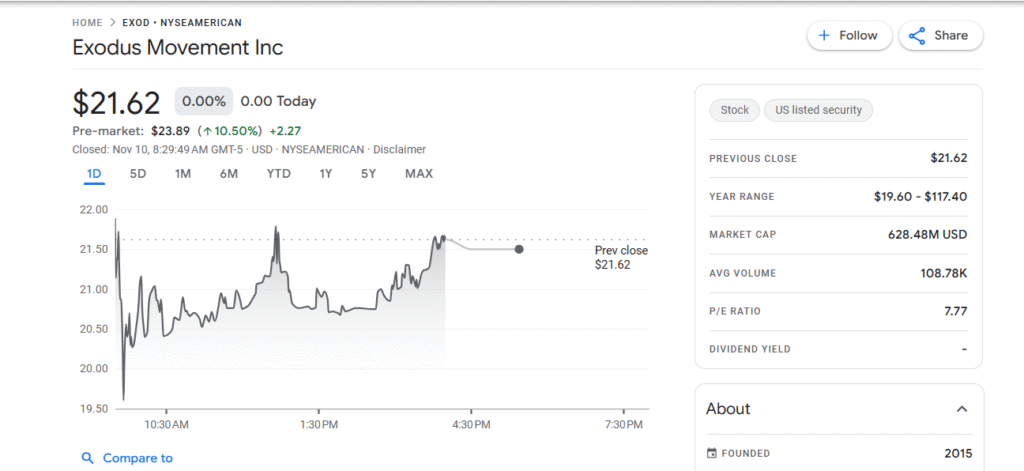Show year-to-date YTD chart
This screenshot has width=1024, height=471.
278,174
